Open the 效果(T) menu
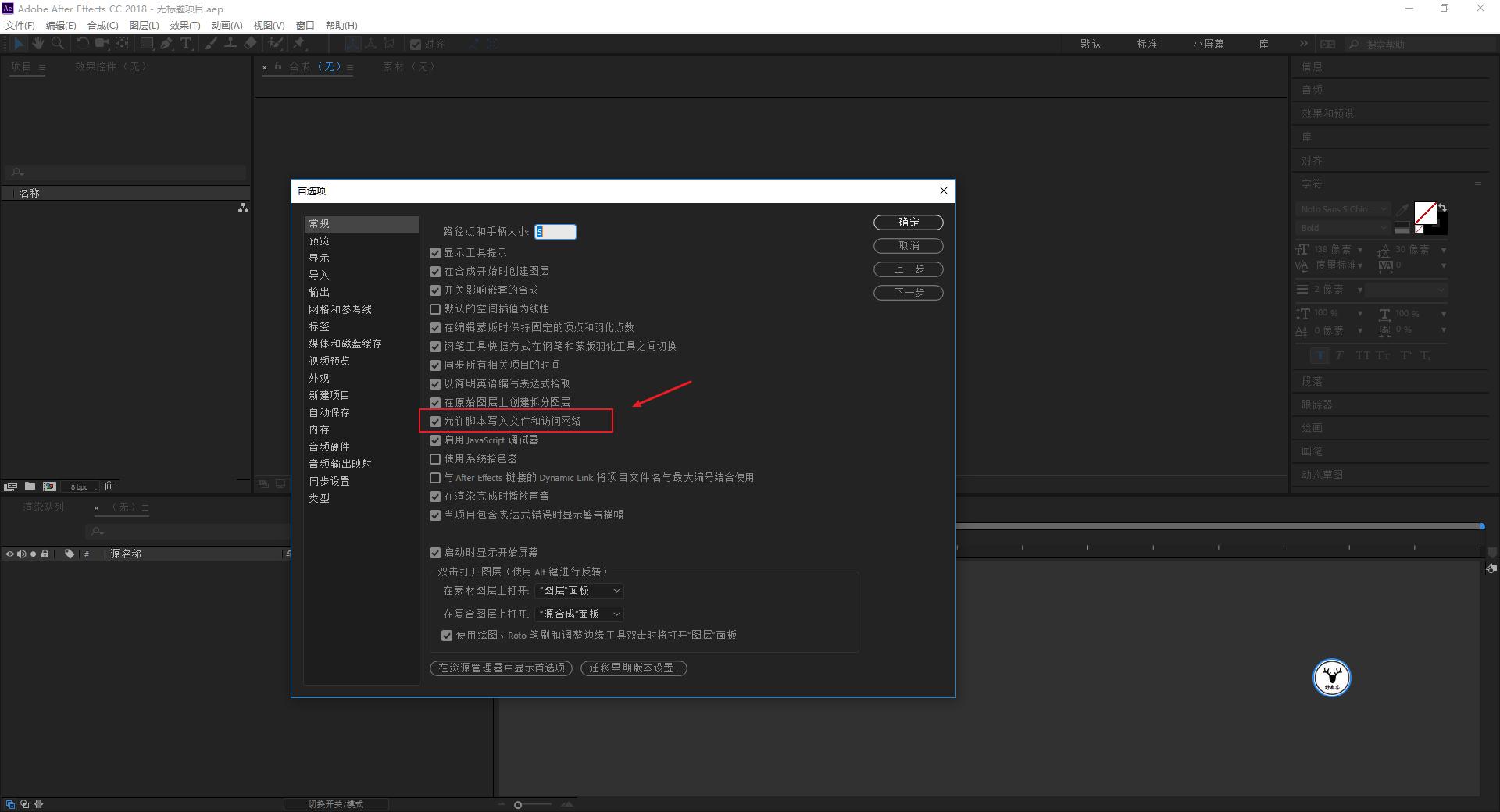The height and width of the screenshot is (812, 1500). [184, 25]
